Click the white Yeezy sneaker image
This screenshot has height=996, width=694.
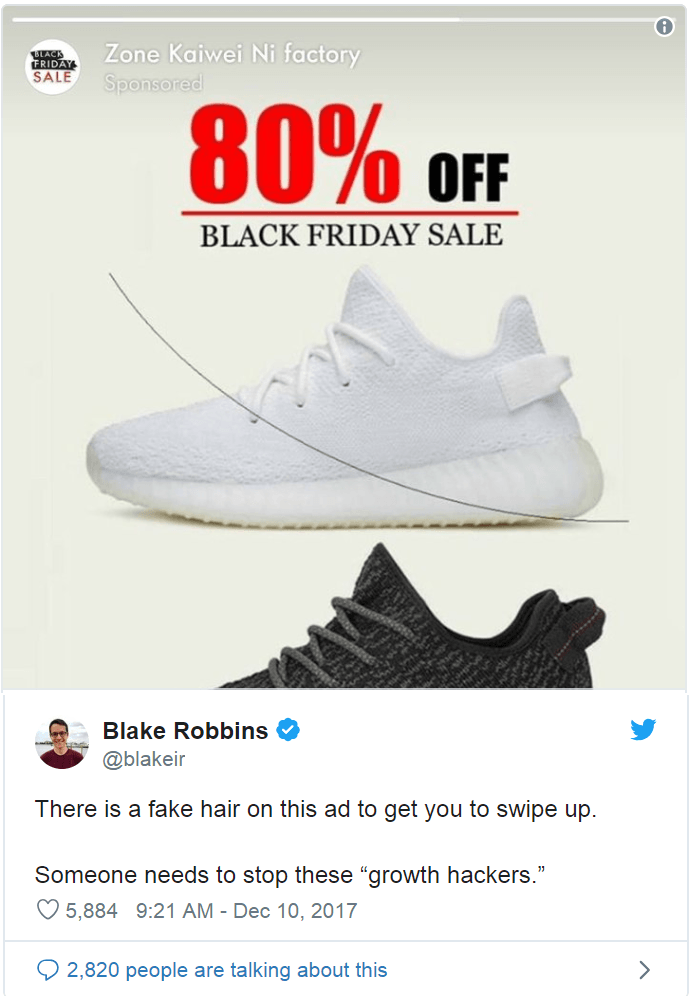344,399
